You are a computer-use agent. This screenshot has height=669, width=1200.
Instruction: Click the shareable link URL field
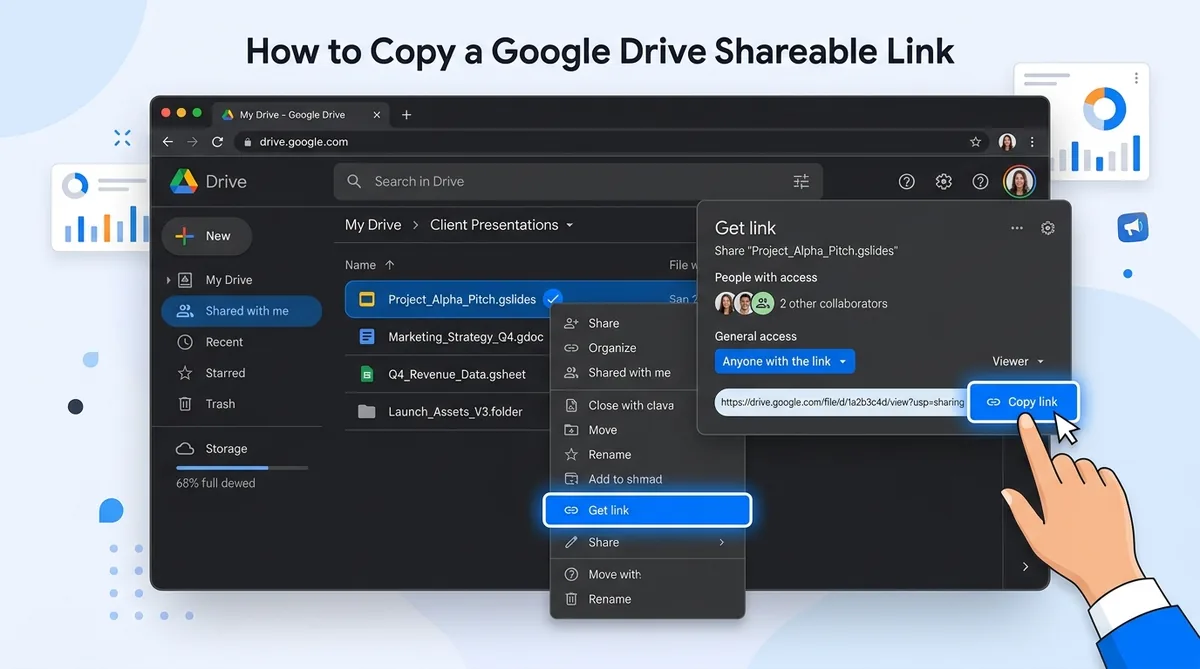click(842, 402)
